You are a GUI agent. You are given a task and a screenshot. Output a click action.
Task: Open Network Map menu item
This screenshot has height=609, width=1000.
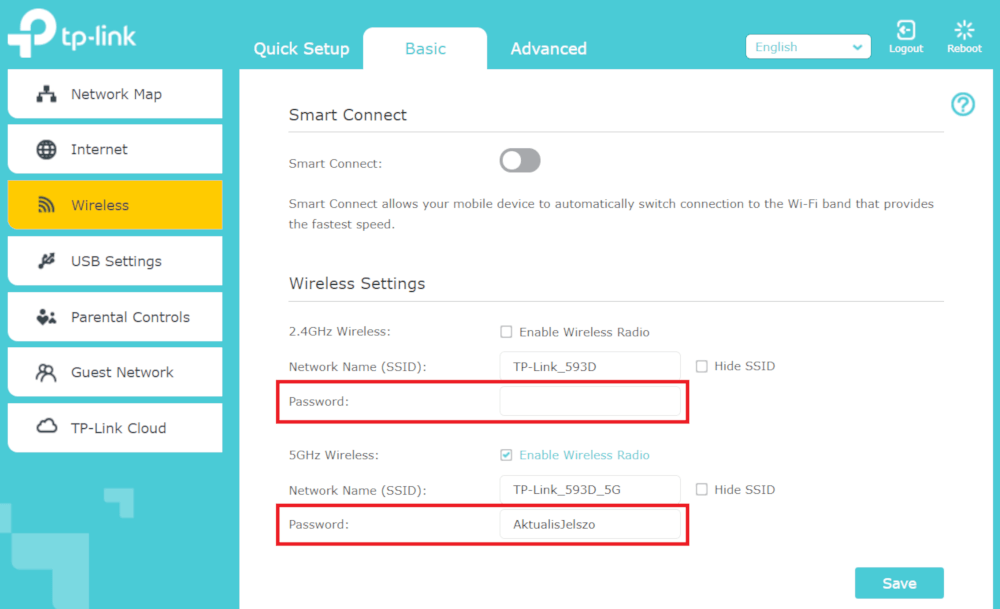click(115, 94)
